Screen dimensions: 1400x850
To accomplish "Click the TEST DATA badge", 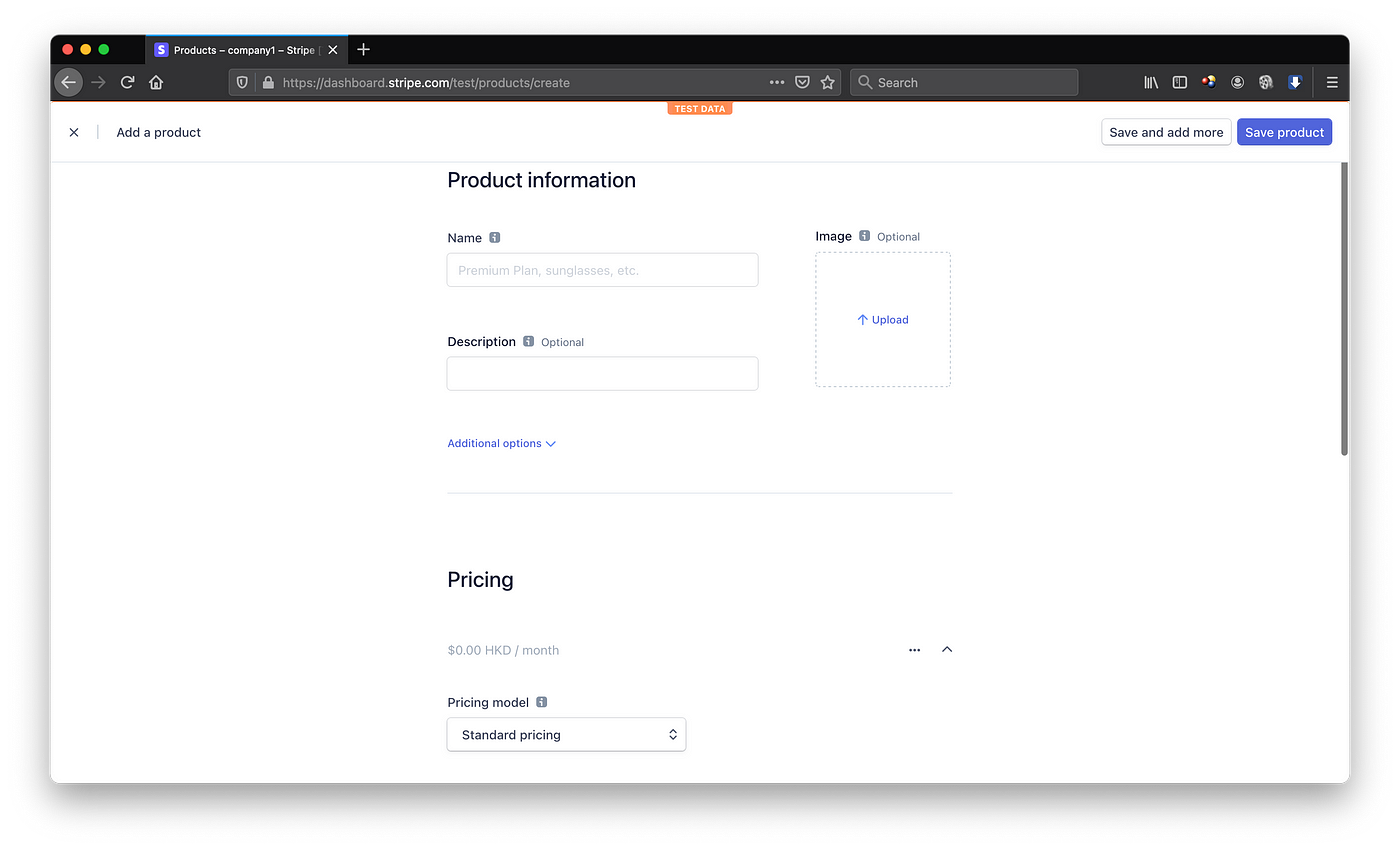I will 700,108.
